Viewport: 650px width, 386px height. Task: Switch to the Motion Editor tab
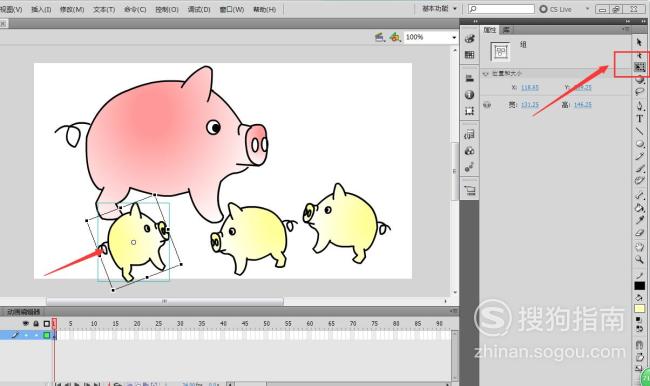(x=23, y=311)
